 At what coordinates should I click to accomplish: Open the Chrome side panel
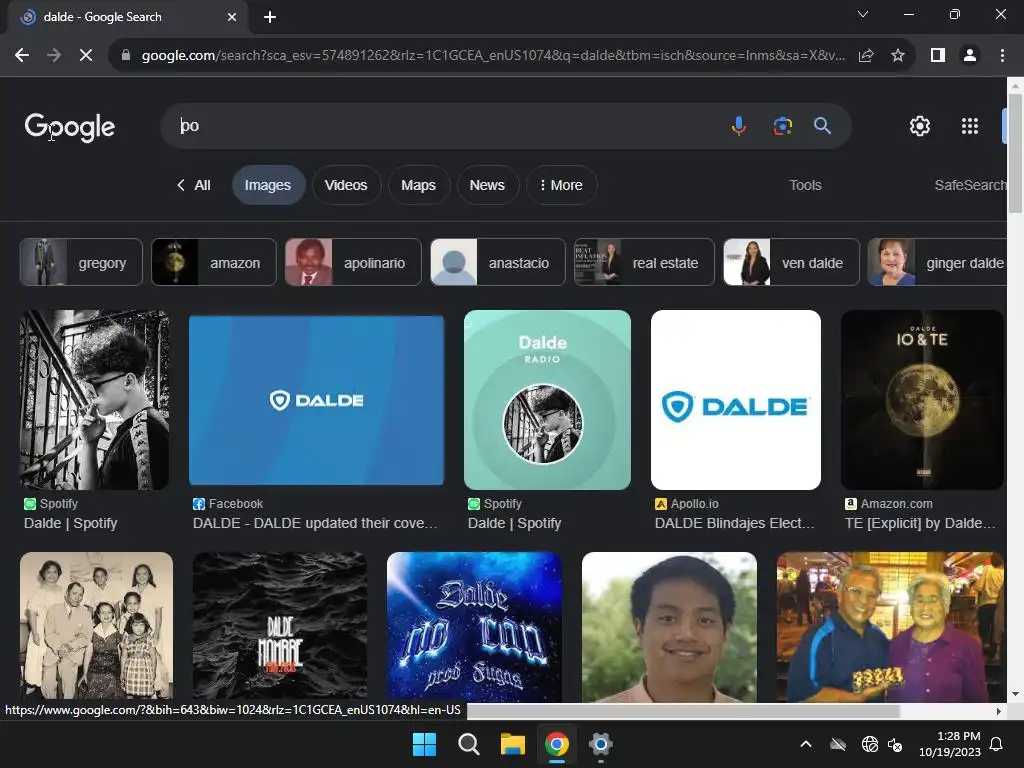click(x=938, y=56)
